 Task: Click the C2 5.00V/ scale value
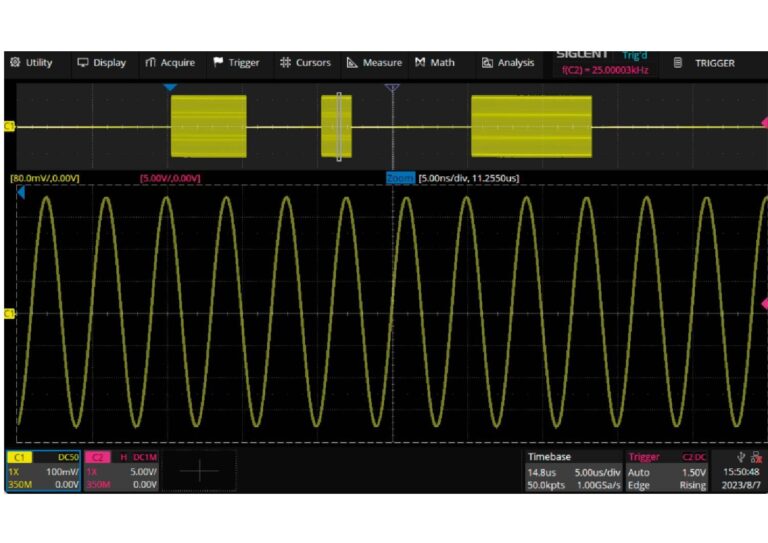pyautogui.click(x=144, y=472)
